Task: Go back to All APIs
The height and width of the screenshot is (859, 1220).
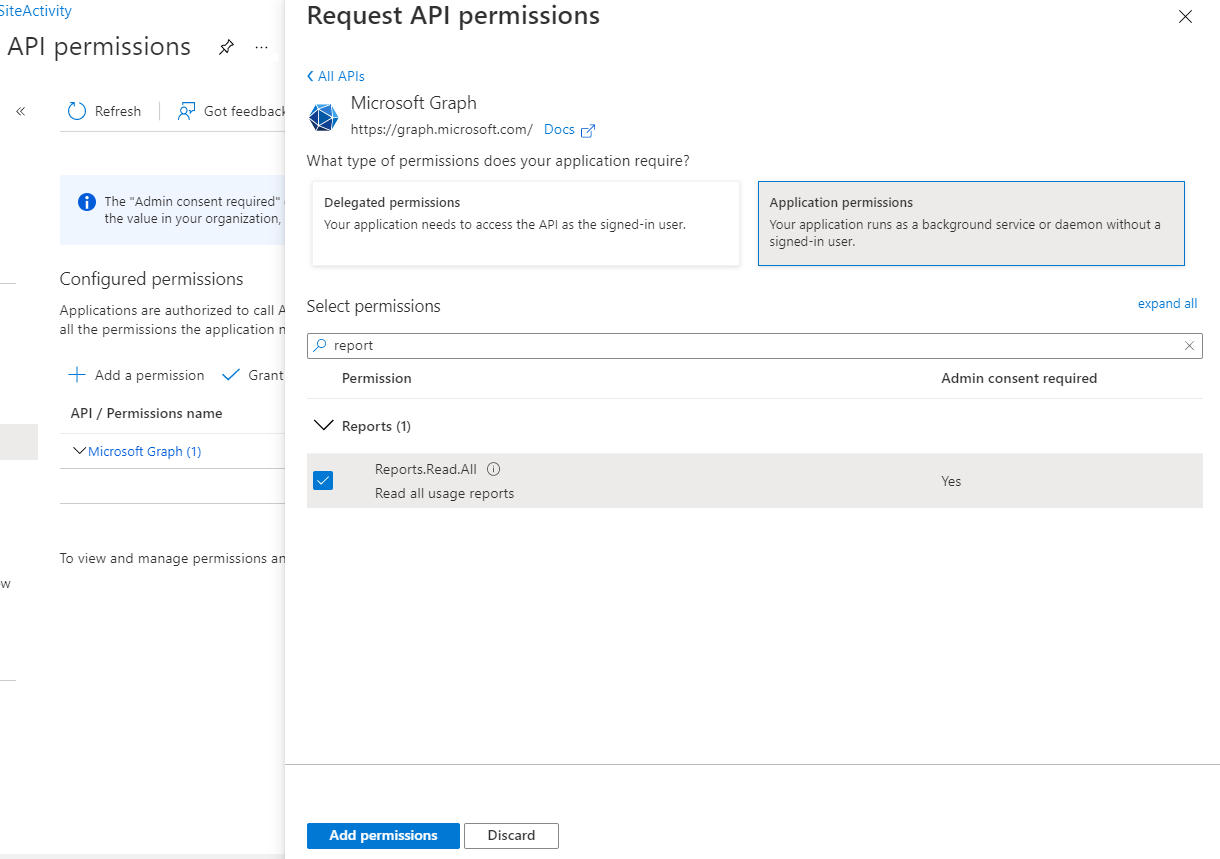Action: (x=336, y=76)
